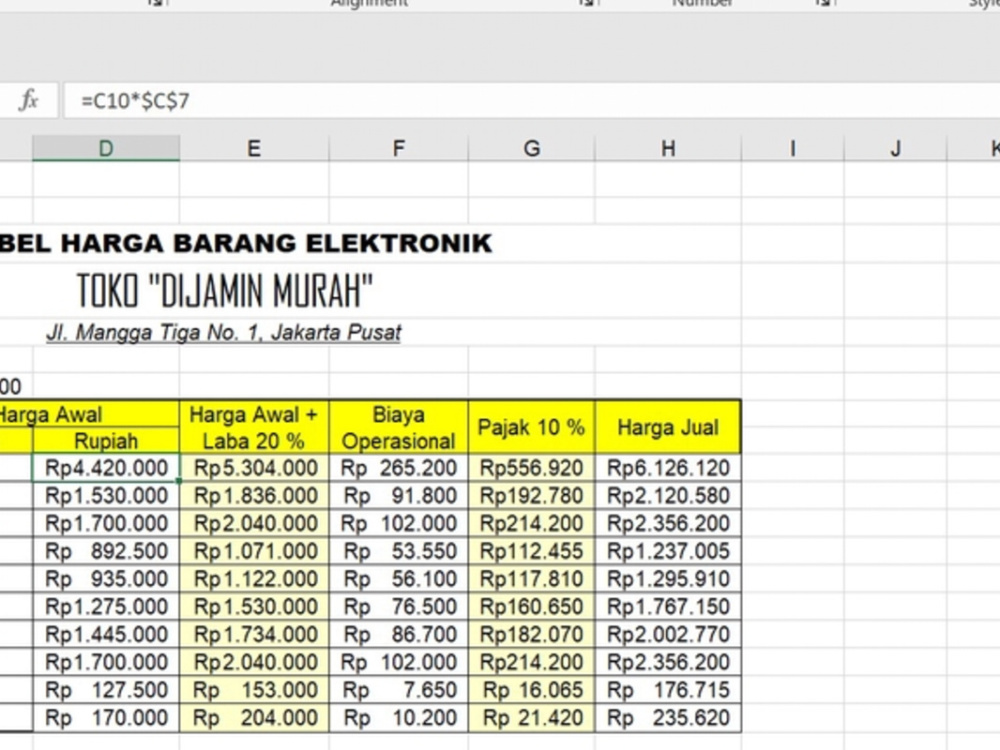The height and width of the screenshot is (750, 1000).
Task: Select cell with value Rp 204.000
Action: click(x=254, y=718)
